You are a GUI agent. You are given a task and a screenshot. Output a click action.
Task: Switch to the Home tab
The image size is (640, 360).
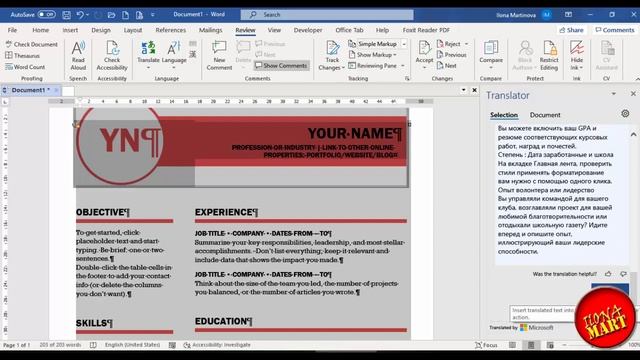pos(40,30)
